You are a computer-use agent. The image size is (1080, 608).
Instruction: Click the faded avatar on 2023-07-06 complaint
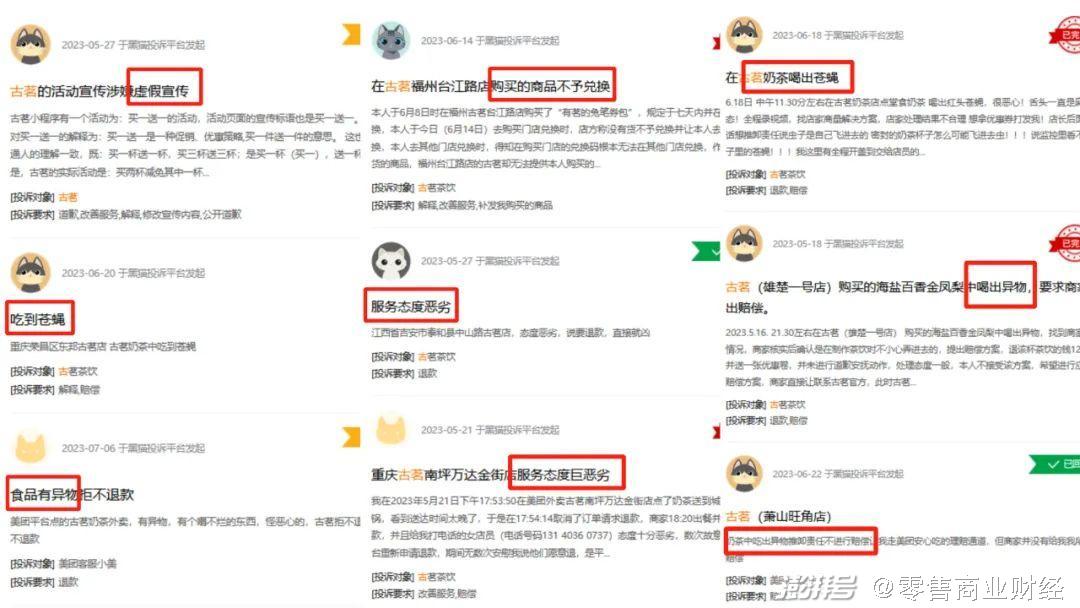pos(30,448)
